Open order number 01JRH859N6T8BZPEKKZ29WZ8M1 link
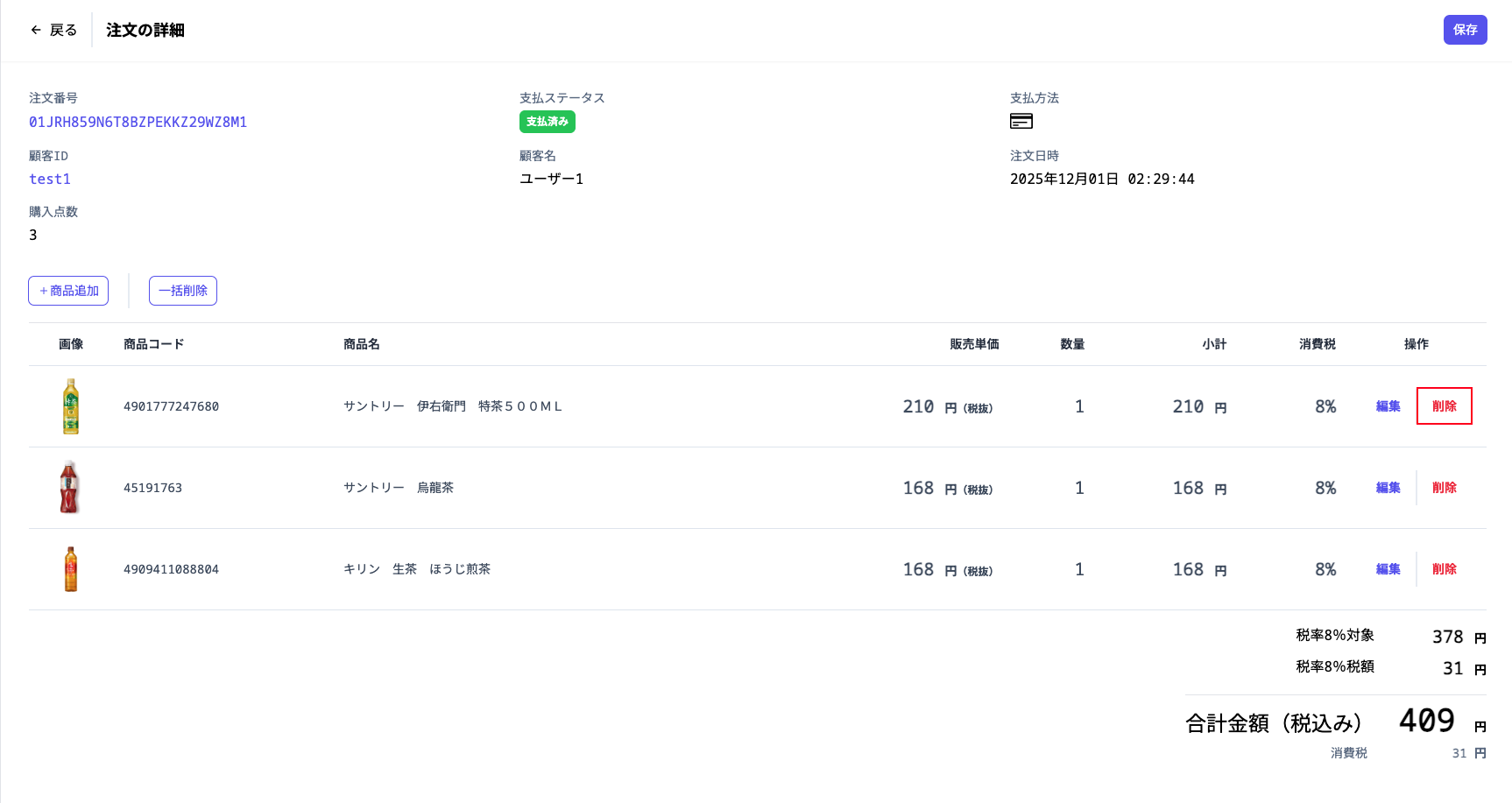Screen dimensions: 1512x803 [138, 122]
